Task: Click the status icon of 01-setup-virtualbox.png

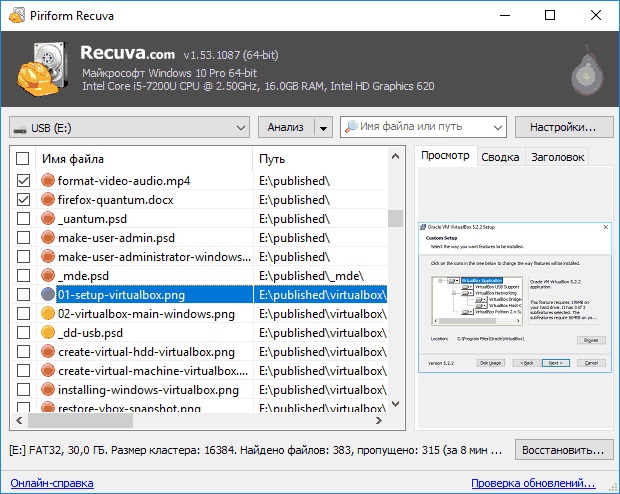Action: [48, 295]
